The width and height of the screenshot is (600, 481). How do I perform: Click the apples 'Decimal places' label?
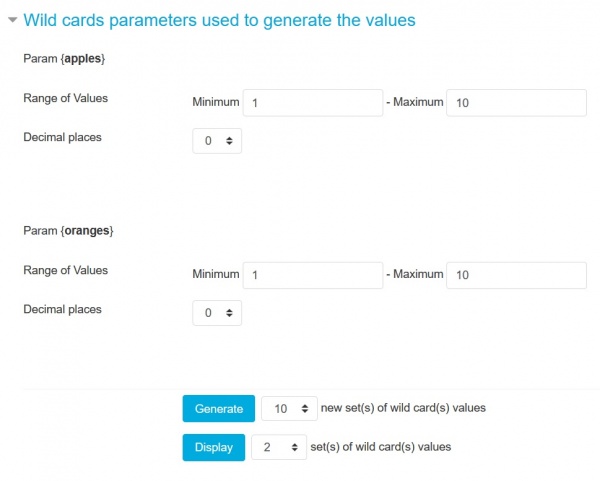(x=62, y=137)
